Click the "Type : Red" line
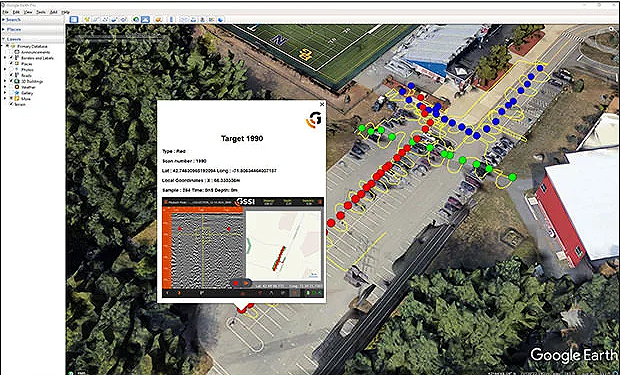This screenshot has height=375, width=620. click(174, 151)
